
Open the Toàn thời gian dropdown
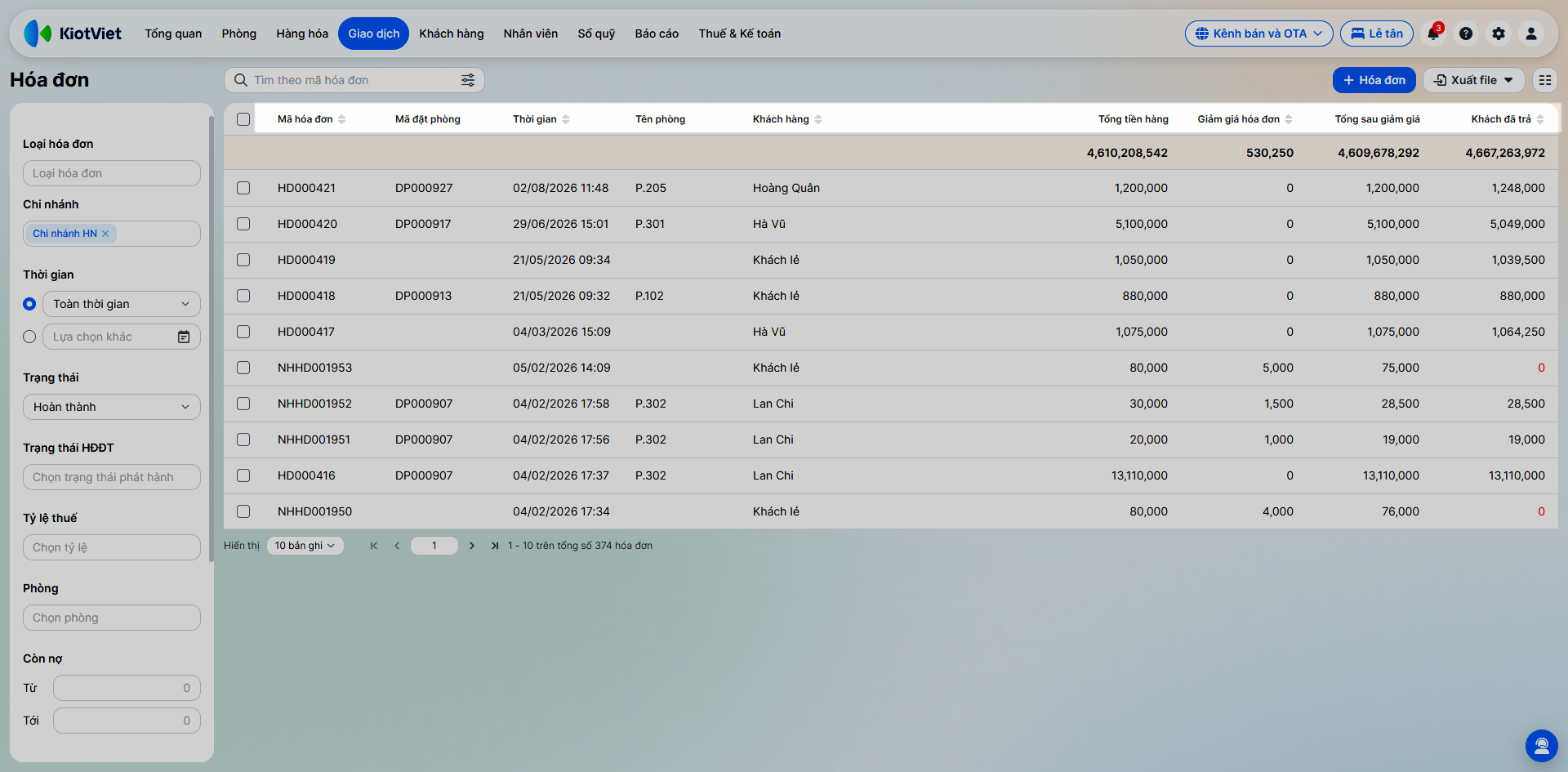coord(122,304)
